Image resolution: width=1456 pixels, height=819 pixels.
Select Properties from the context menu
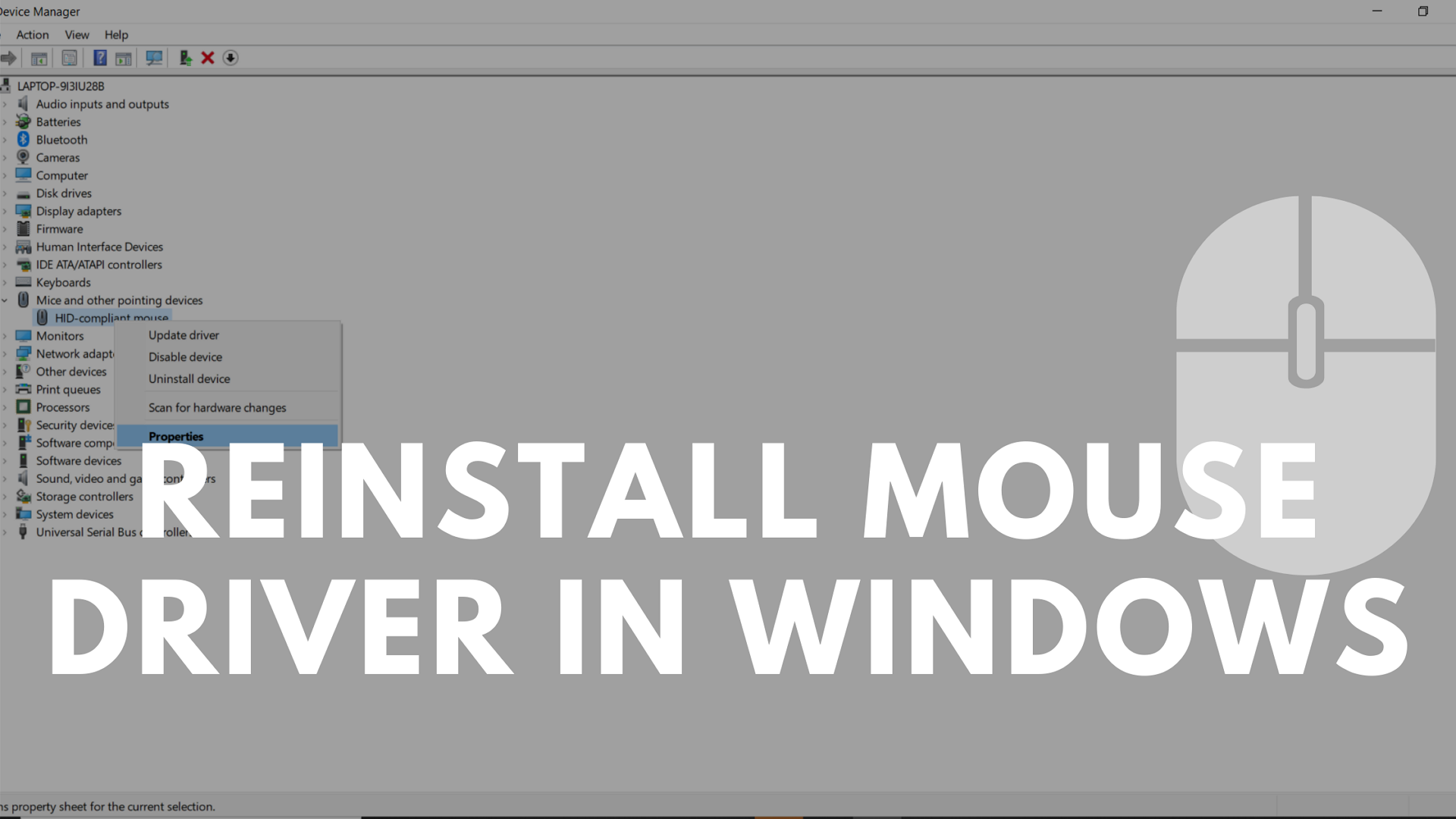click(x=175, y=436)
